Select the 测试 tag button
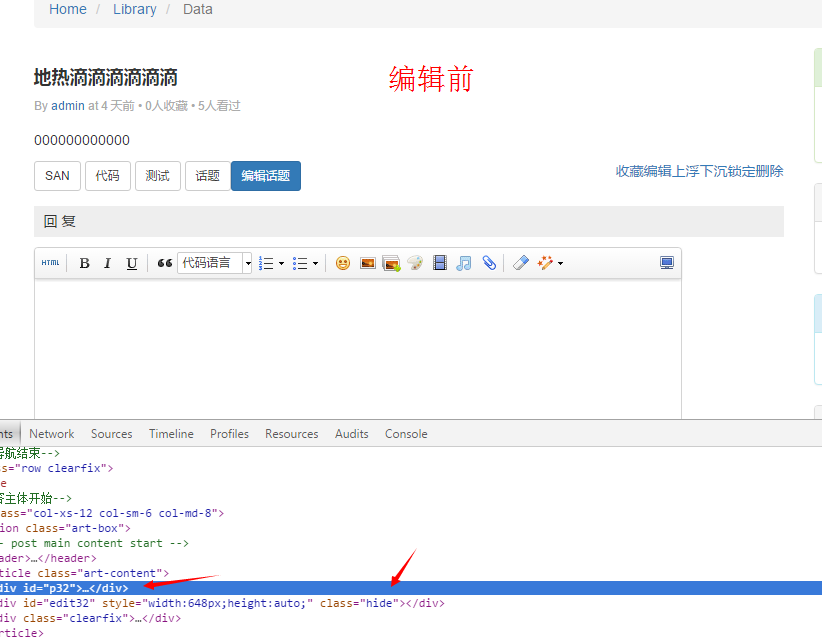Viewport: 822px width, 640px height. [x=157, y=176]
